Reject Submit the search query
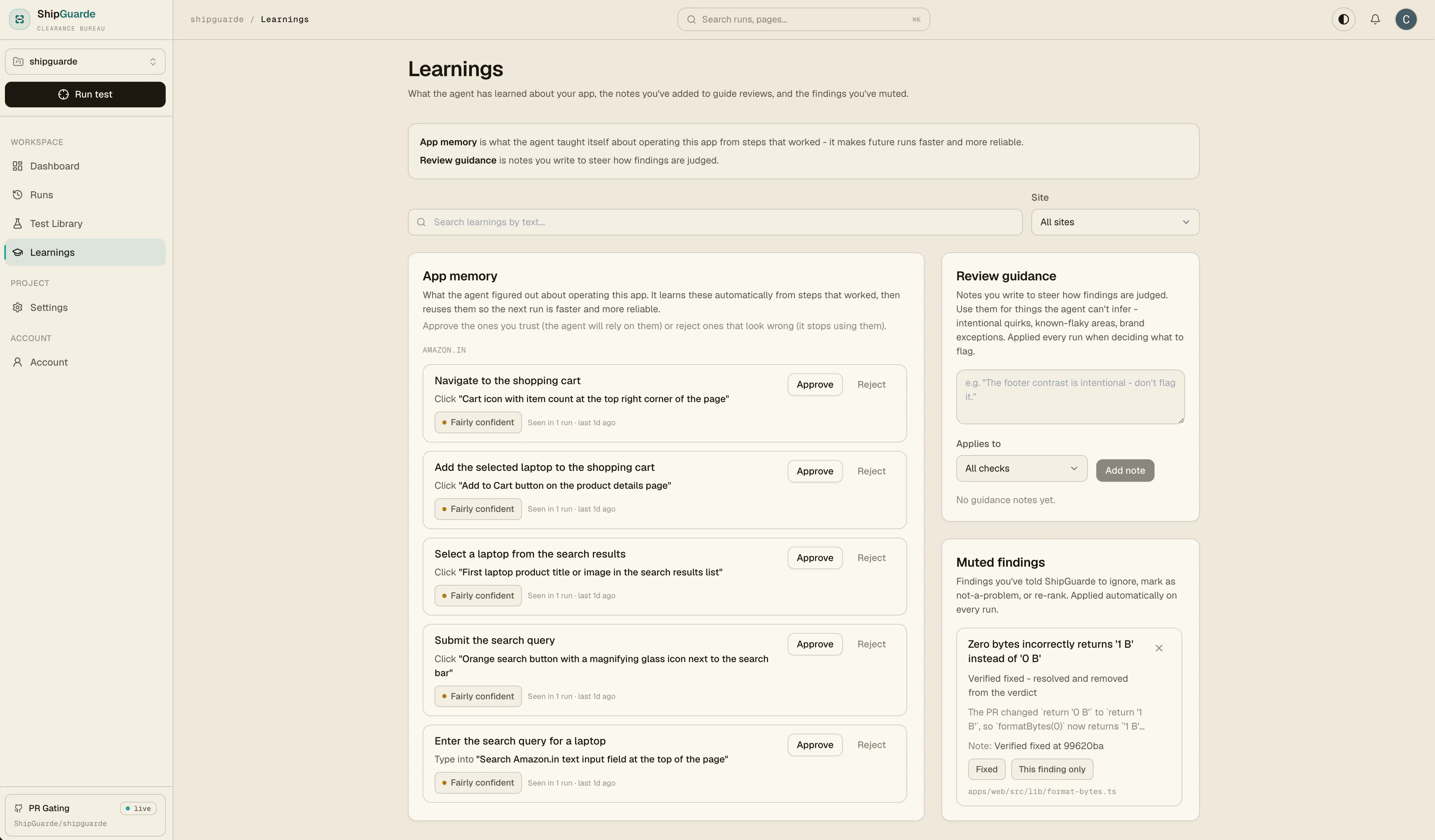The width and height of the screenshot is (1435, 840). point(871,644)
